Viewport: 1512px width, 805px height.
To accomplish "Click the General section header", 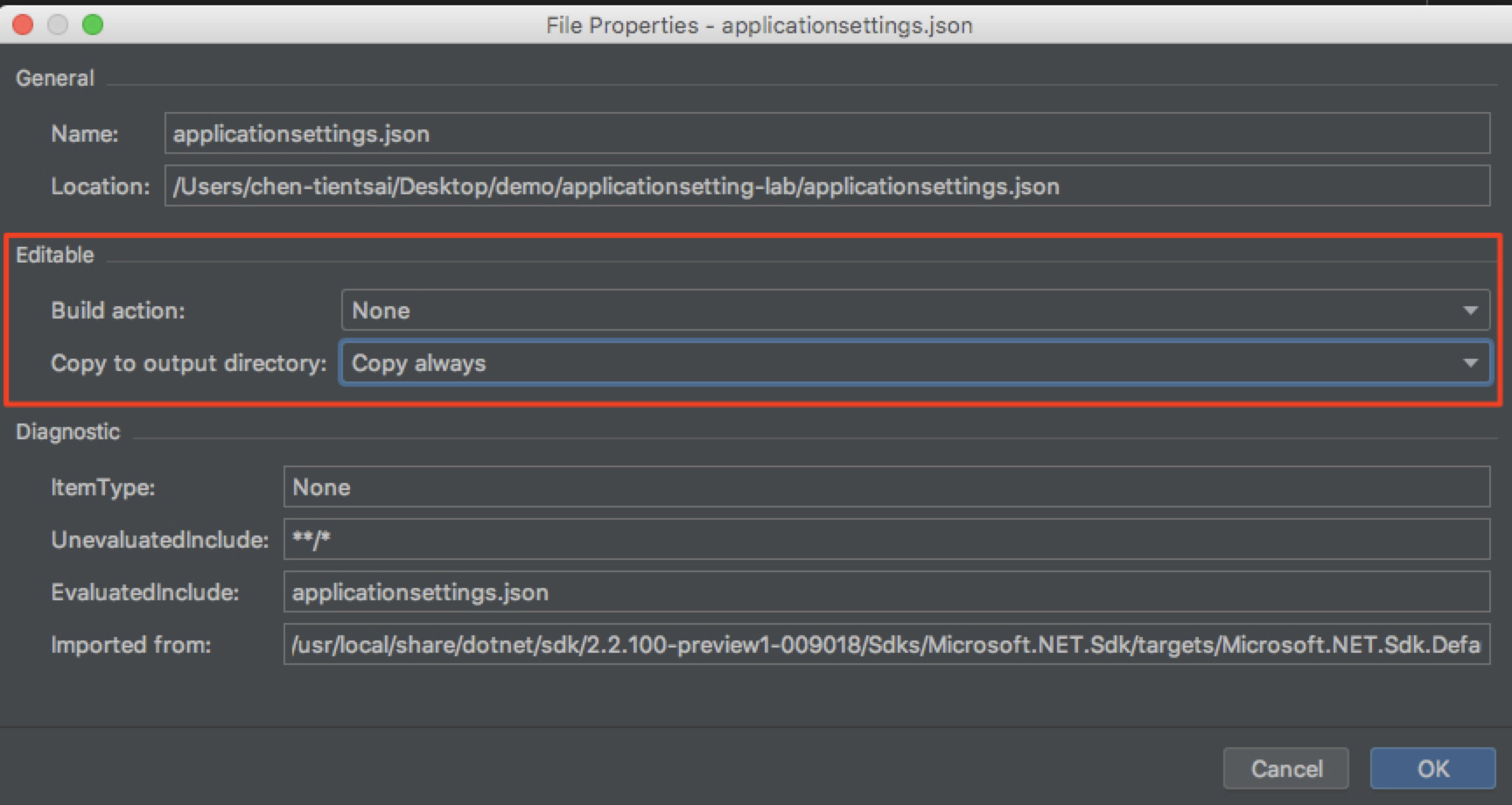I will coord(54,78).
